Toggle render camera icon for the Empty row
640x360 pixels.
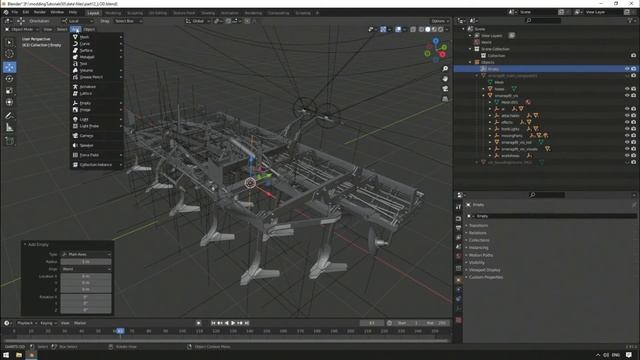coord(633,69)
